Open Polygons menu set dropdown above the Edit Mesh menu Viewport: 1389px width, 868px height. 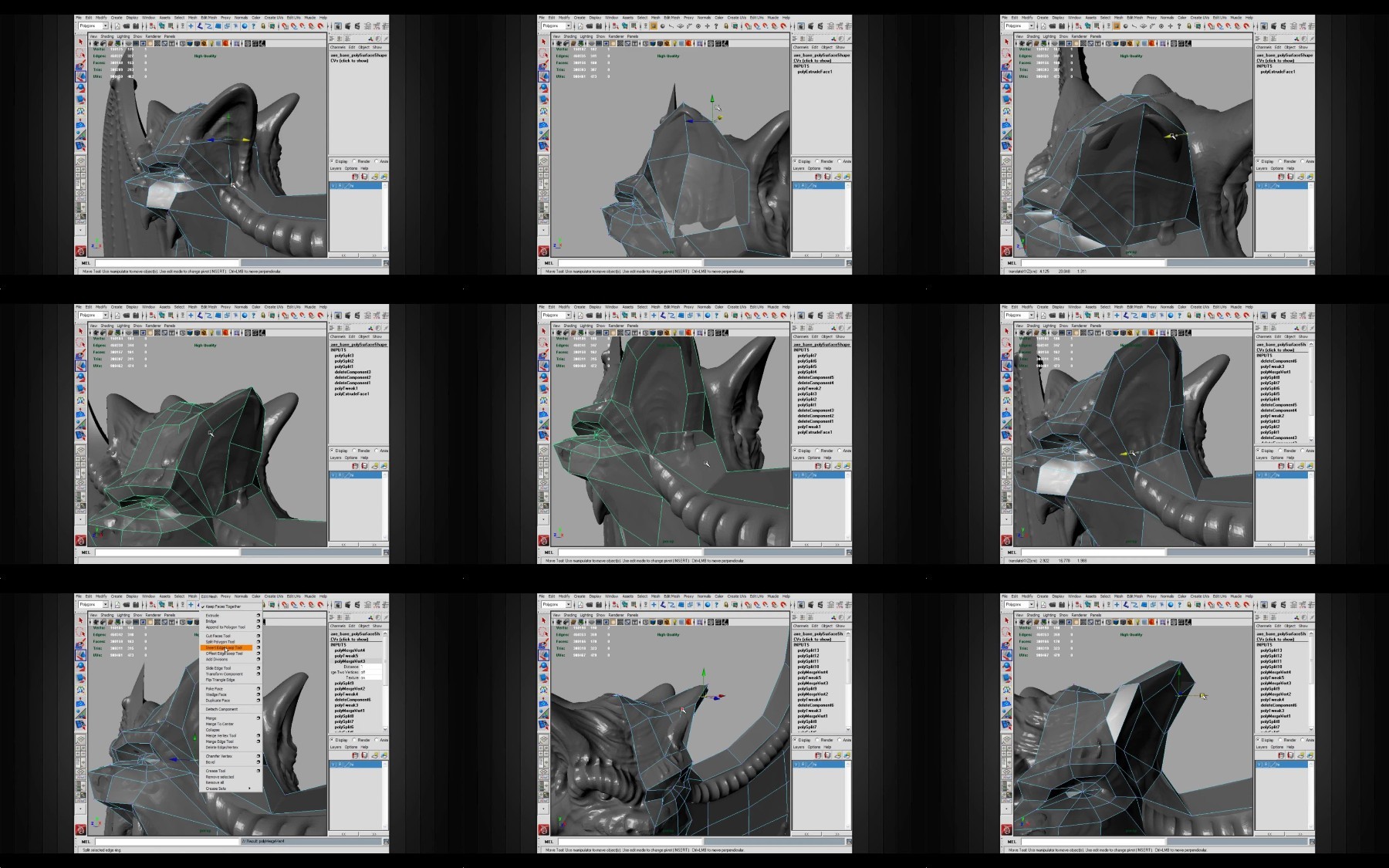(x=93, y=604)
